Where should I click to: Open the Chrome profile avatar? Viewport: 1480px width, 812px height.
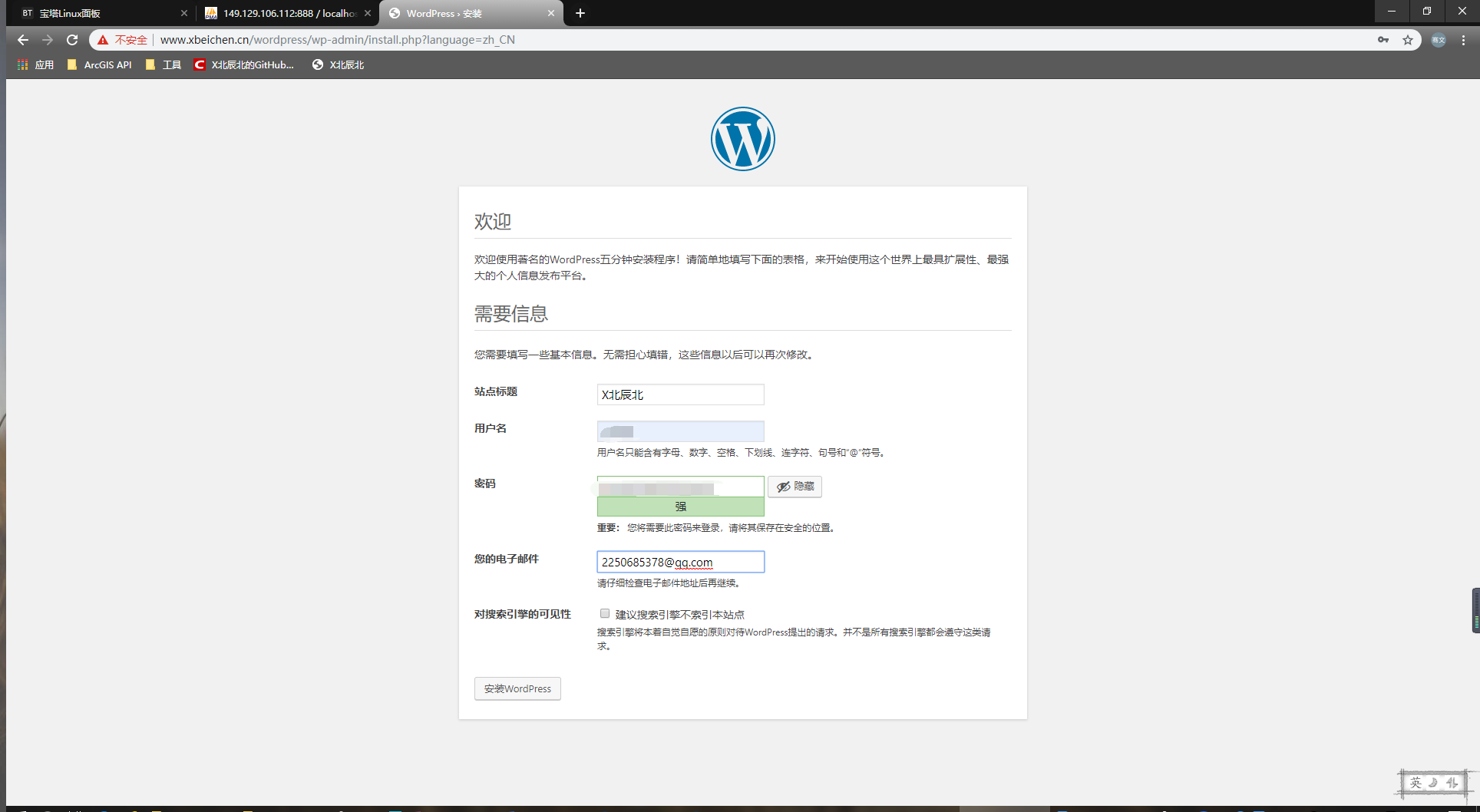1439,40
